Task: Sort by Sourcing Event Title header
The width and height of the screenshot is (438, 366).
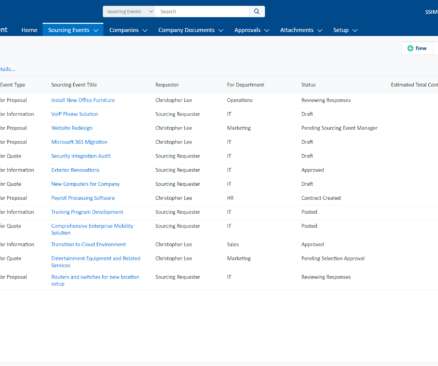Action: coord(74,85)
